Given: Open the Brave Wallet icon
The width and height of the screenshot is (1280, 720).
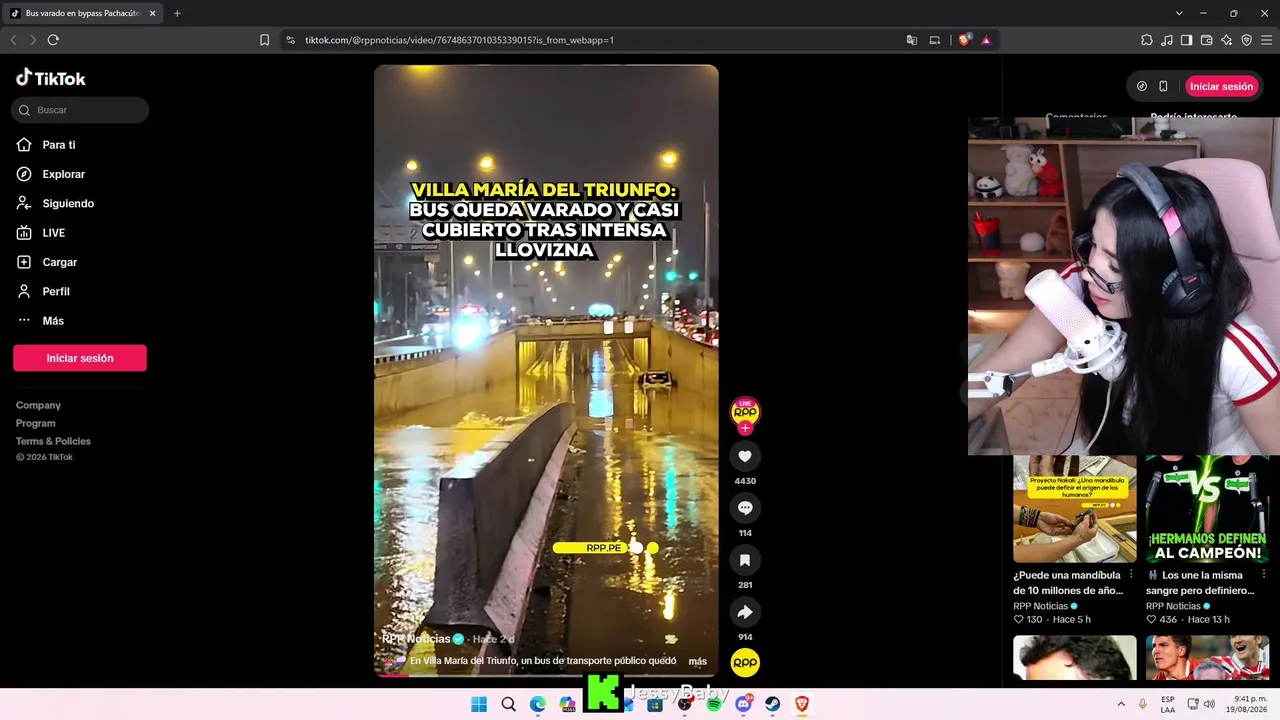Looking at the screenshot, I should [1207, 40].
